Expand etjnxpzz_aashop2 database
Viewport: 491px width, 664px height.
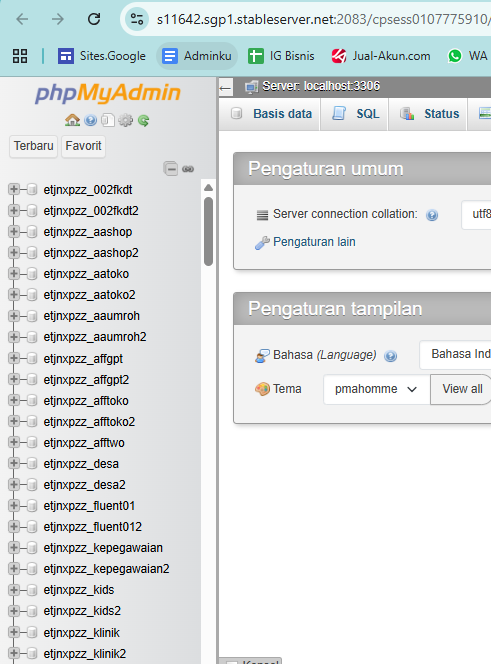coord(14,252)
